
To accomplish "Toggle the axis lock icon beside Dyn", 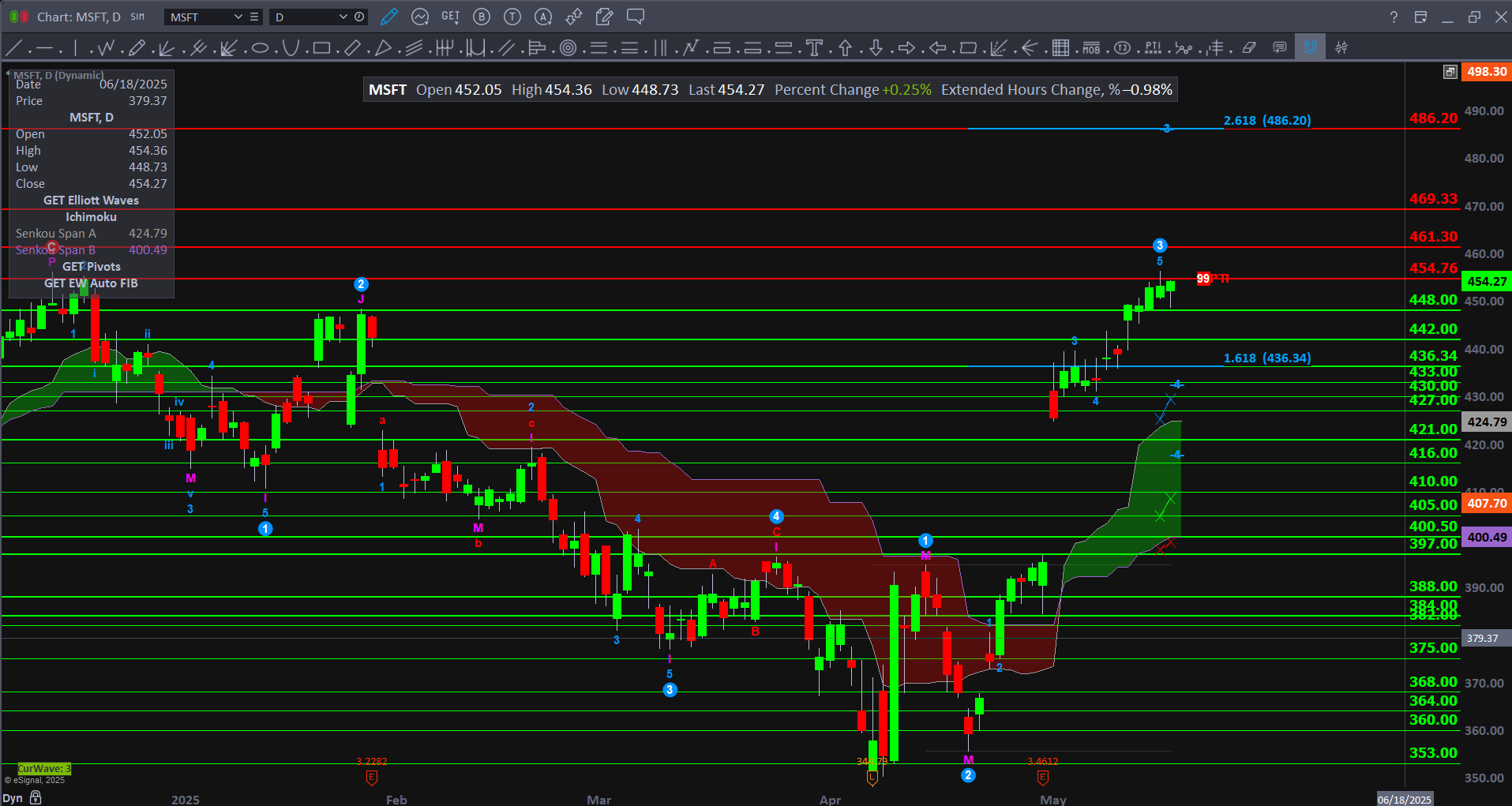I will pyautogui.click(x=36, y=798).
